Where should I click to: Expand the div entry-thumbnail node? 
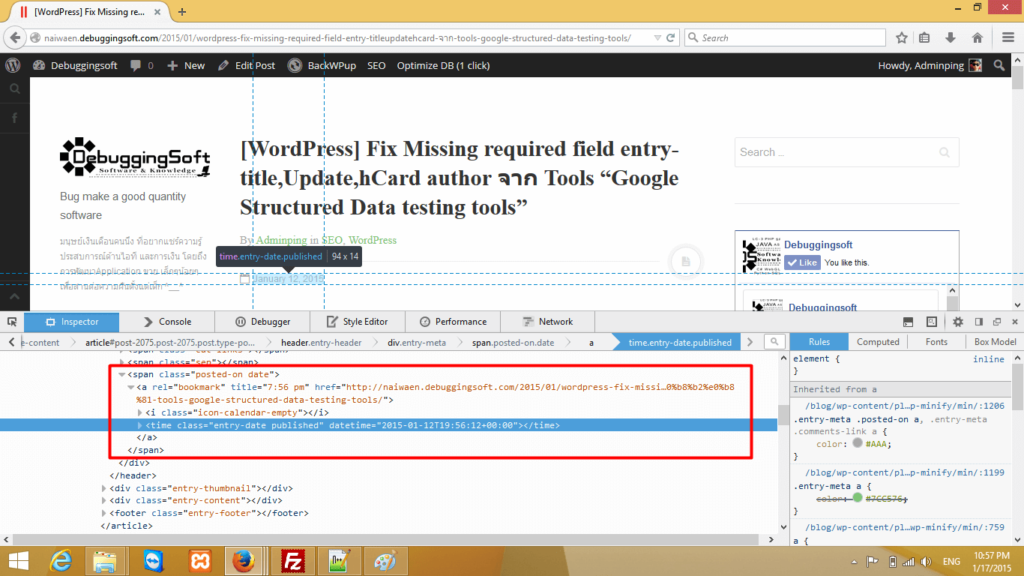click(x=104, y=488)
